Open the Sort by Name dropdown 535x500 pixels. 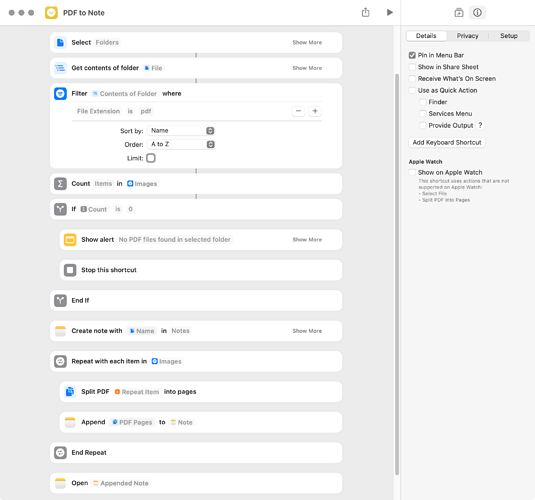pyautogui.click(x=181, y=131)
